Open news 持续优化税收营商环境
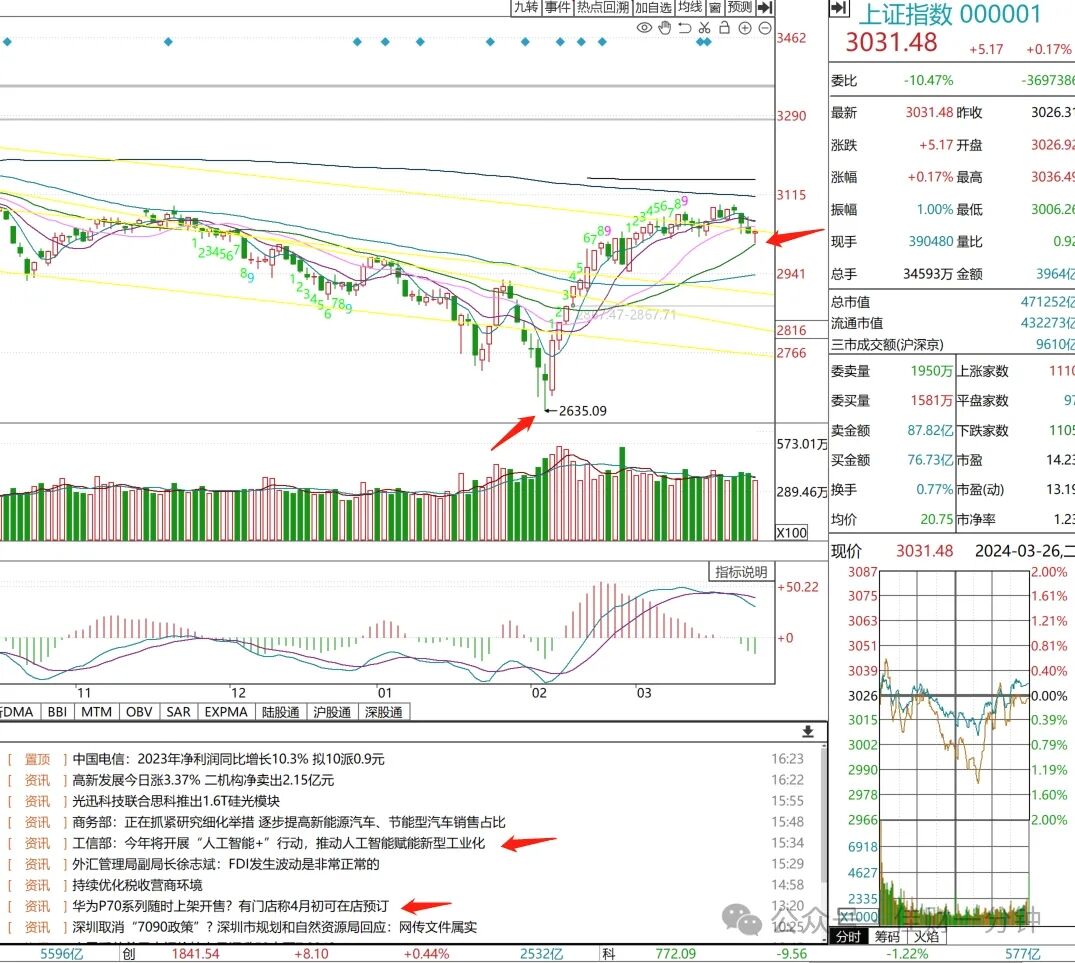The width and height of the screenshot is (1075, 963). tap(137, 885)
